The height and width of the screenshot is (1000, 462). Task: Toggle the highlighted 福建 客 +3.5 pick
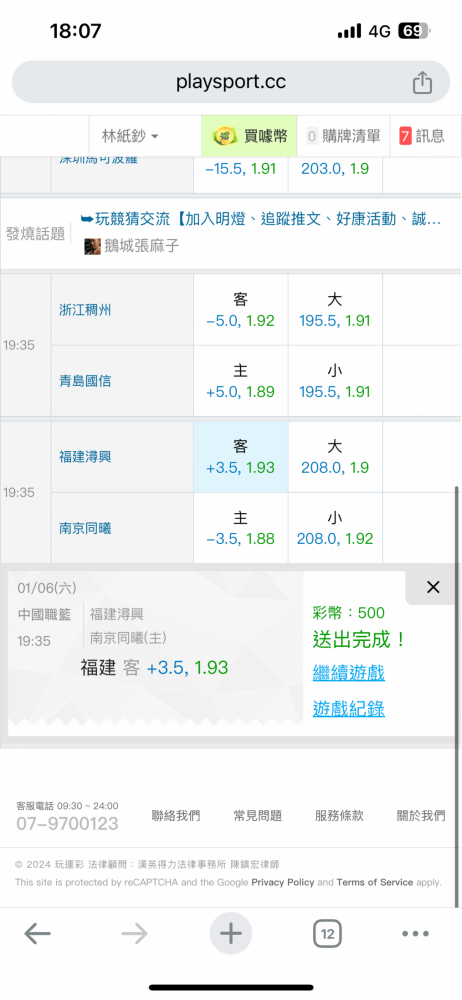point(241,457)
